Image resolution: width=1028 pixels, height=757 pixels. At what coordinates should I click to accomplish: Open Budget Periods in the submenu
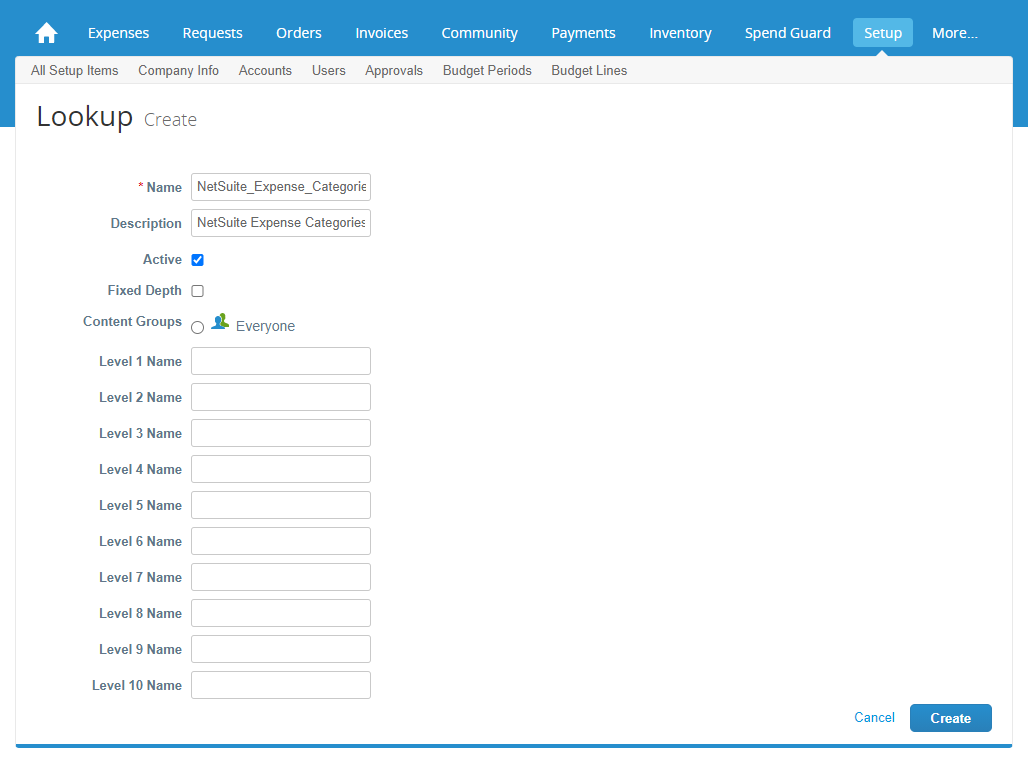pyautogui.click(x=487, y=70)
